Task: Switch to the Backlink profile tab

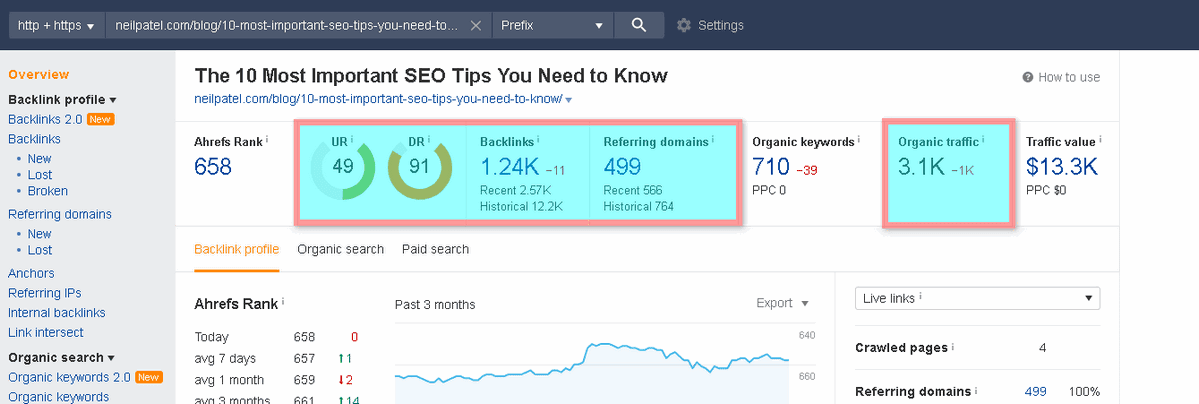Action: [x=236, y=249]
